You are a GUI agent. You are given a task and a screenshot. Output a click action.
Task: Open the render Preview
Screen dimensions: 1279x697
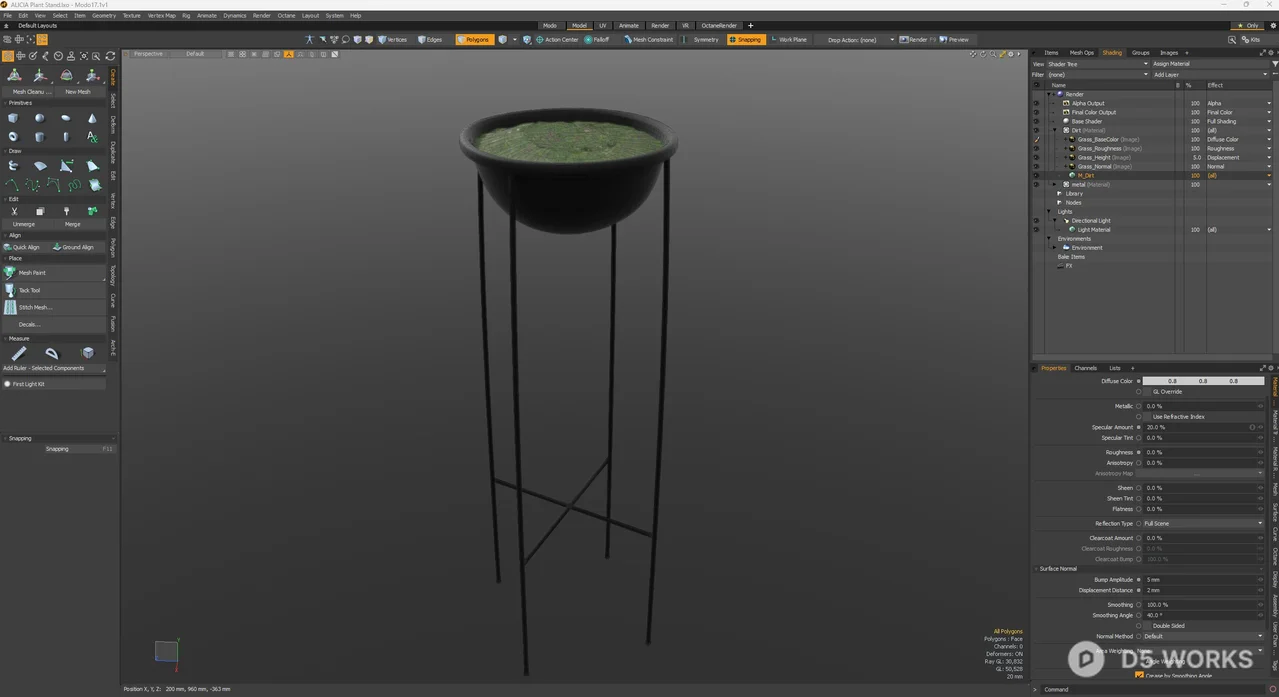point(955,40)
